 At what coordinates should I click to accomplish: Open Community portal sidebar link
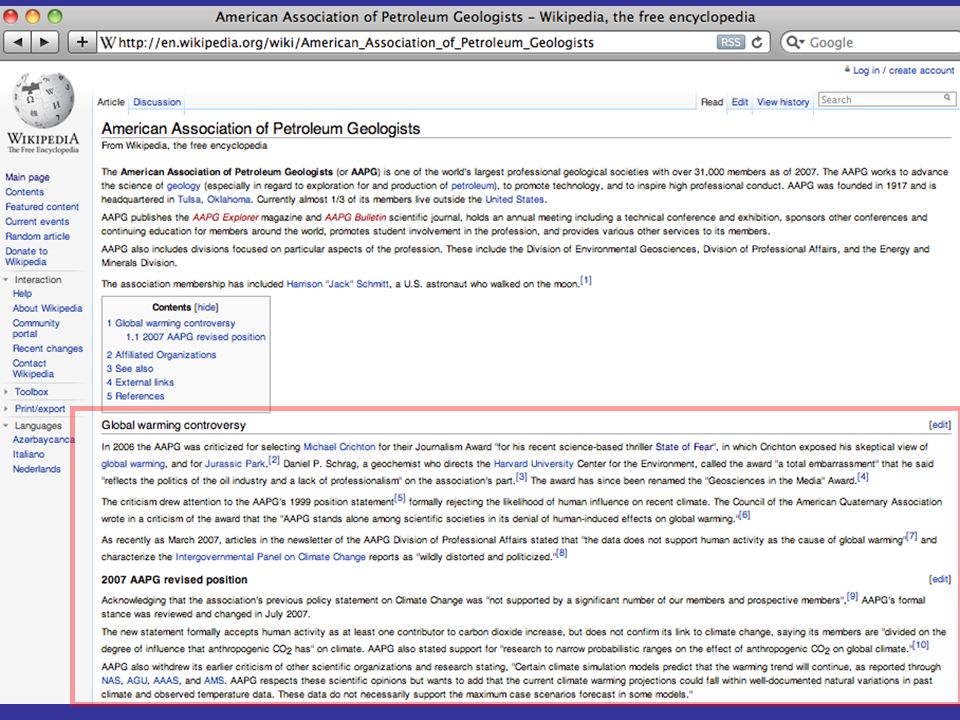36,328
